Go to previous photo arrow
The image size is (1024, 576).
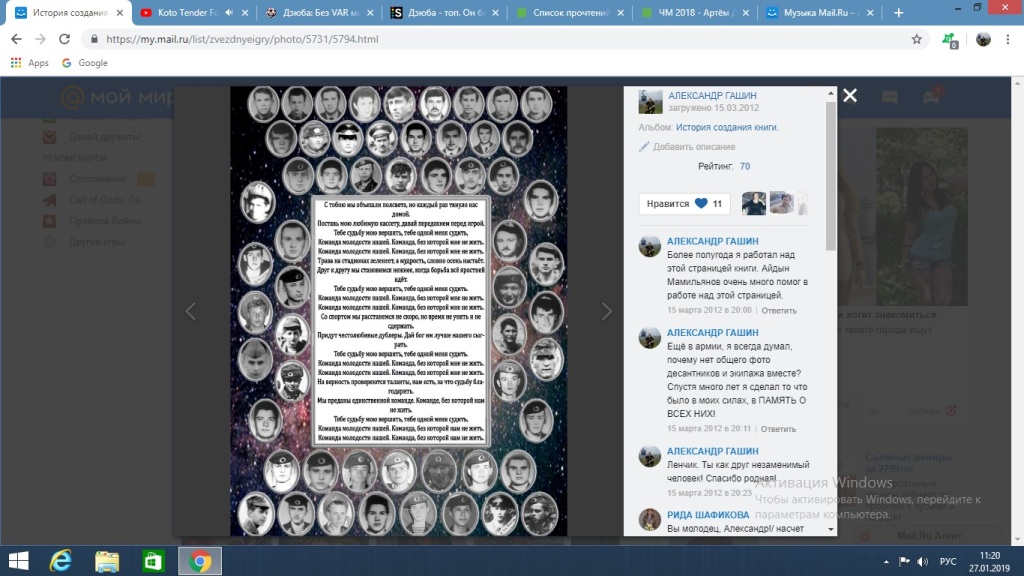pyautogui.click(x=191, y=312)
